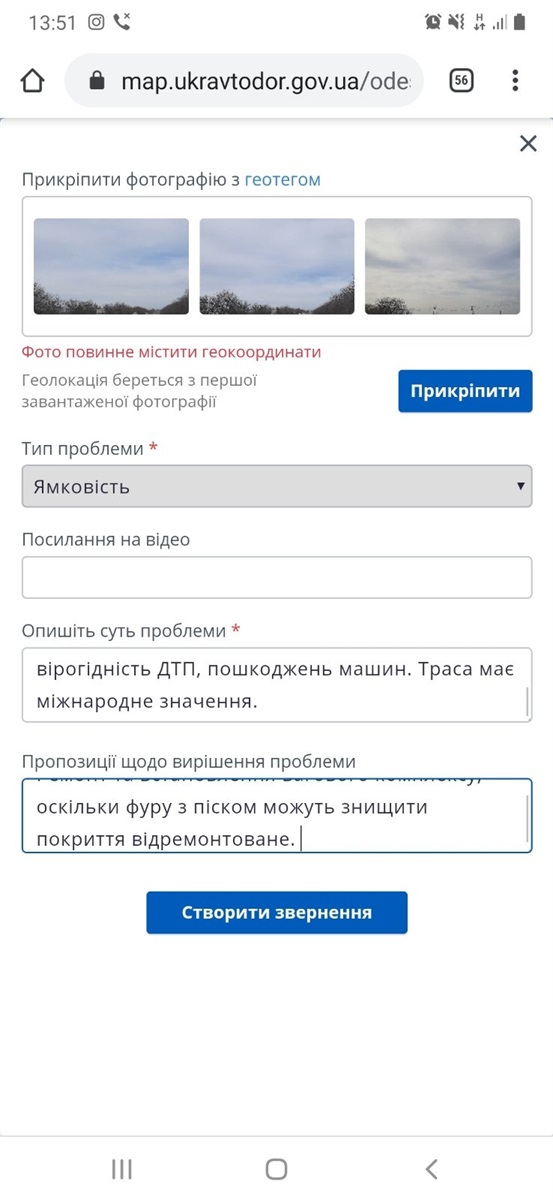Select the second attached photo thumbnail

(277, 266)
